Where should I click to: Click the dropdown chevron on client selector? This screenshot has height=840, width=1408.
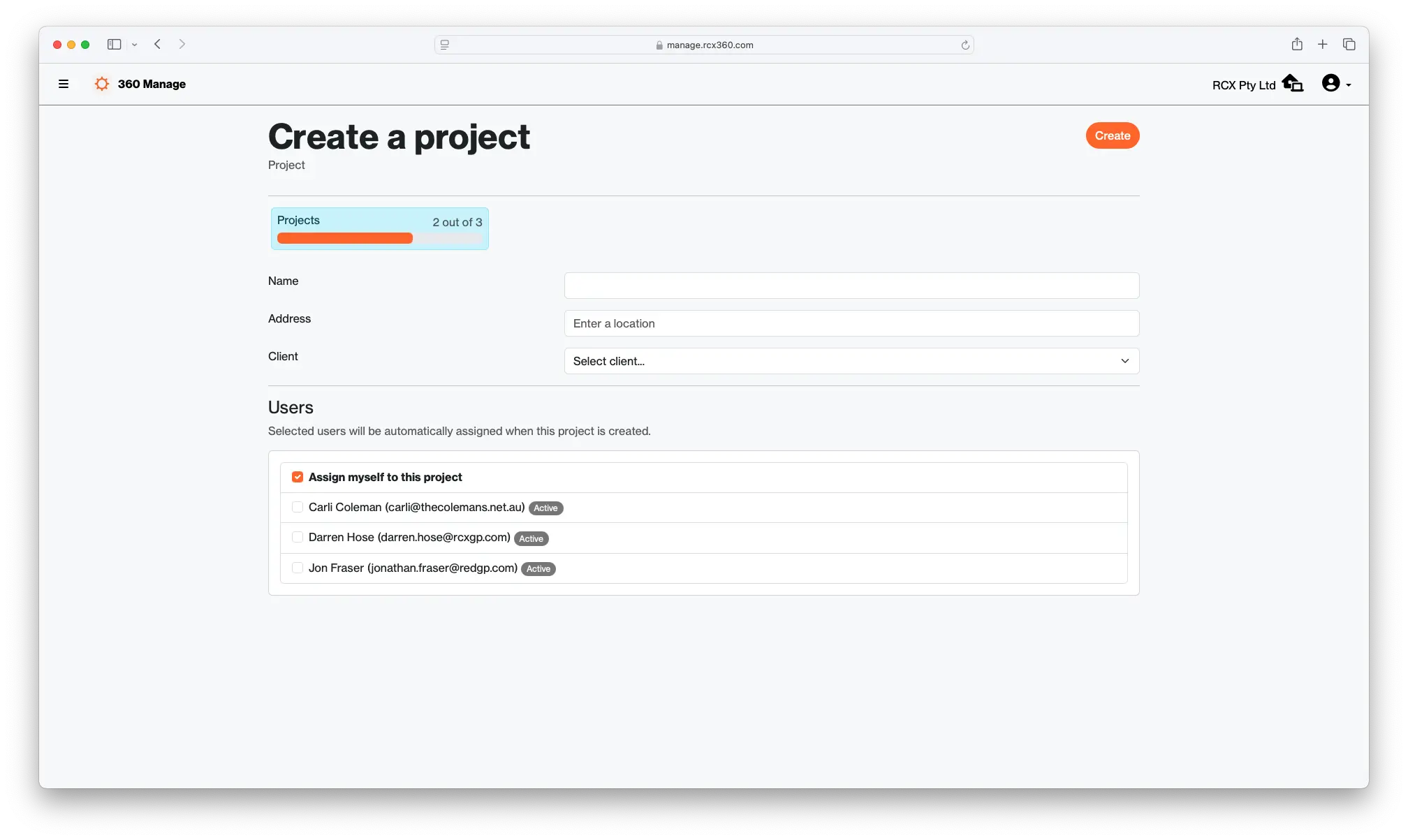click(x=1125, y=361)
